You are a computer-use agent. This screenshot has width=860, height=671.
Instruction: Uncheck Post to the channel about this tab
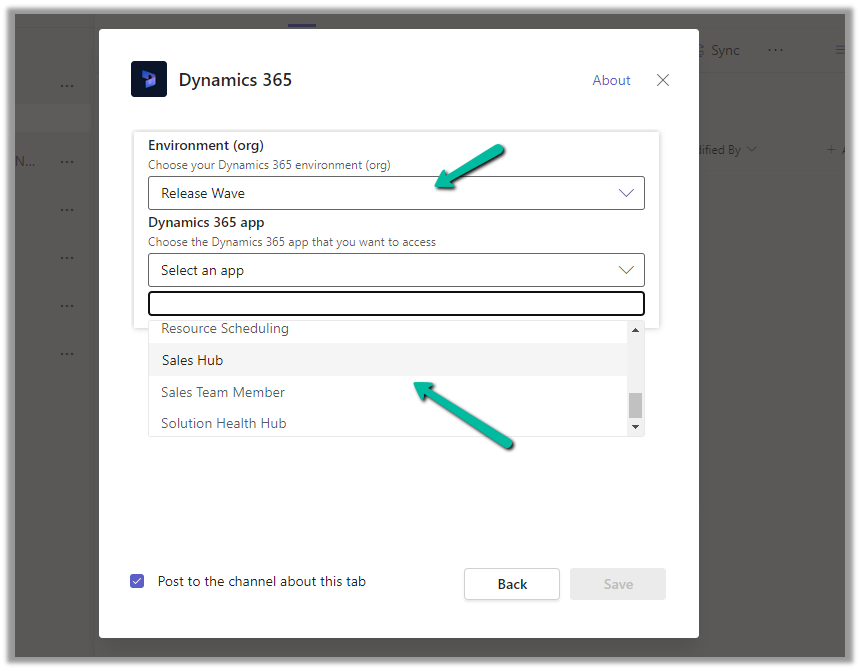[x=138, y=581]
